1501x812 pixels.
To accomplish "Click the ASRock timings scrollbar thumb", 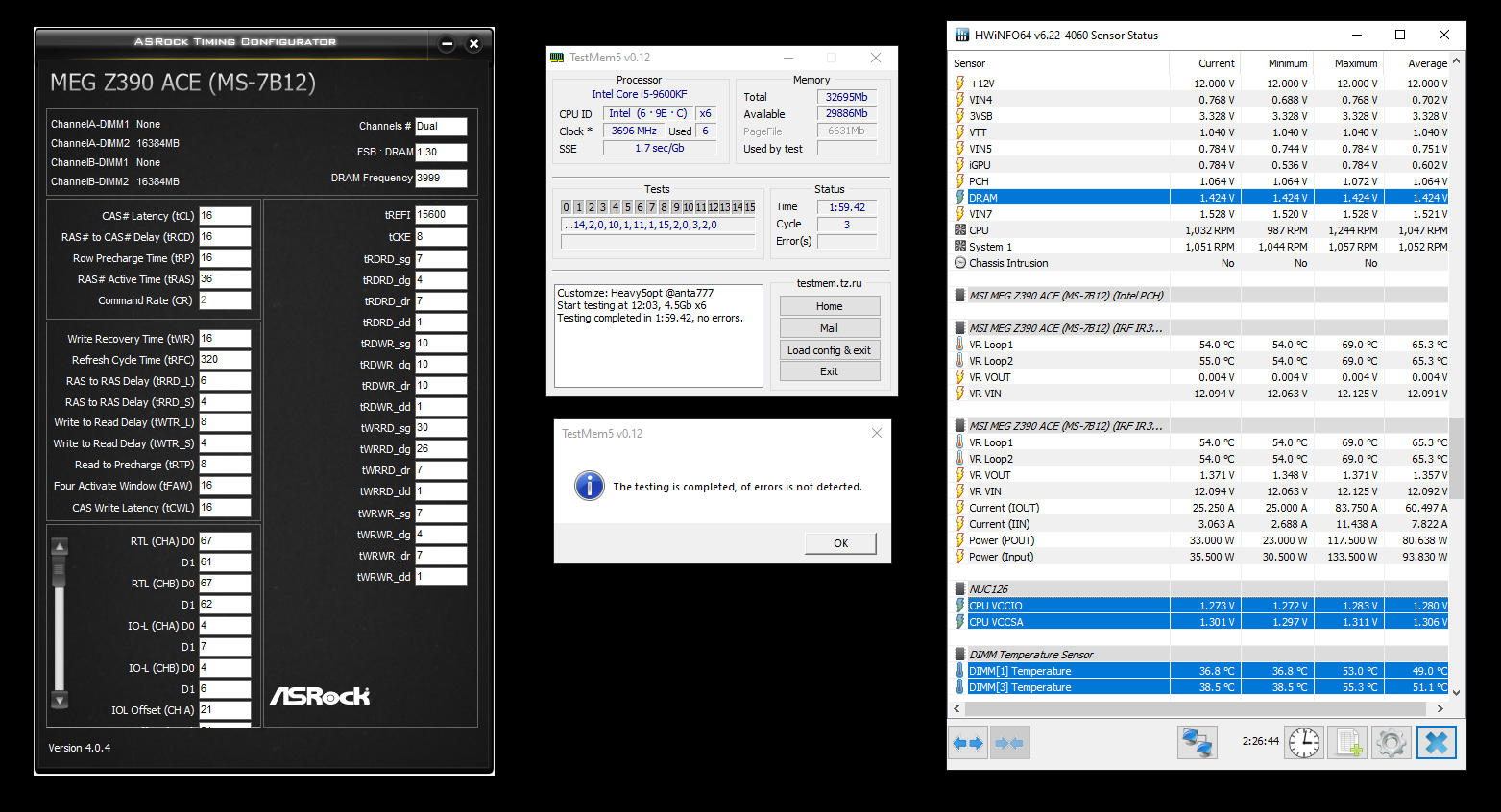I will [60, 571].
